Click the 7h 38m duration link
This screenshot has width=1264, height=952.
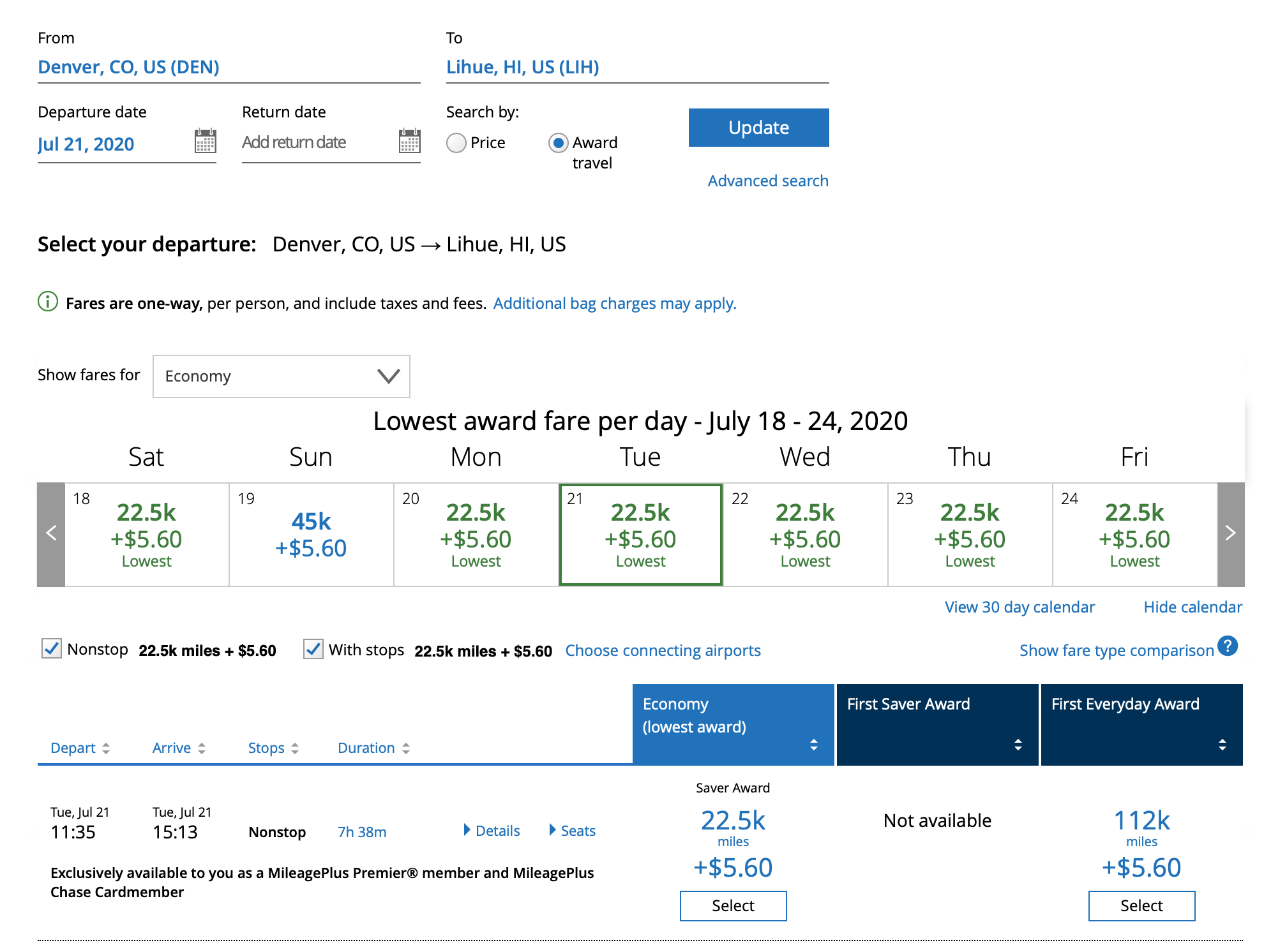(x=362, y=832)
